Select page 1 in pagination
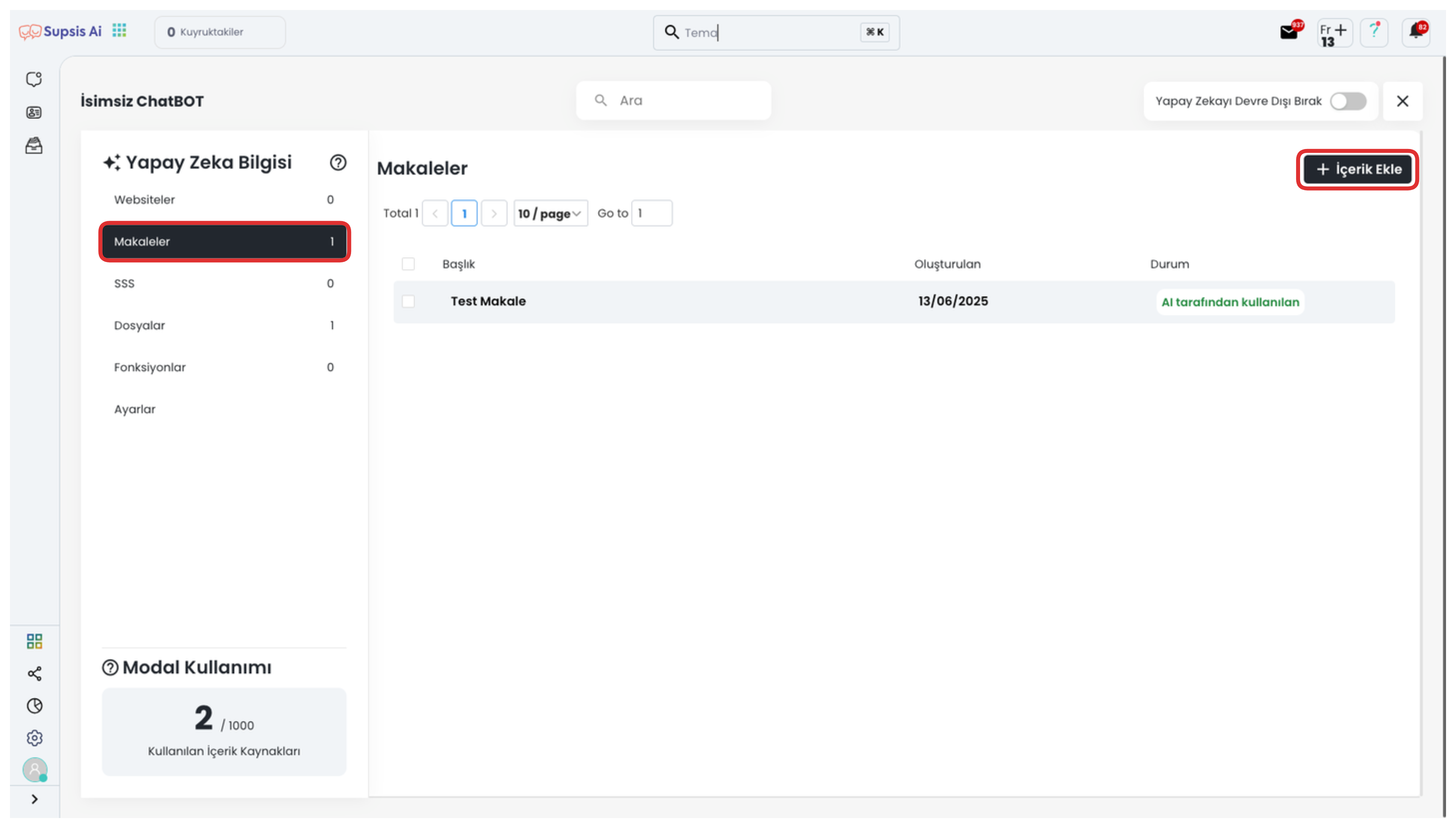1456x828 pixels. click(x=464, y=213)
